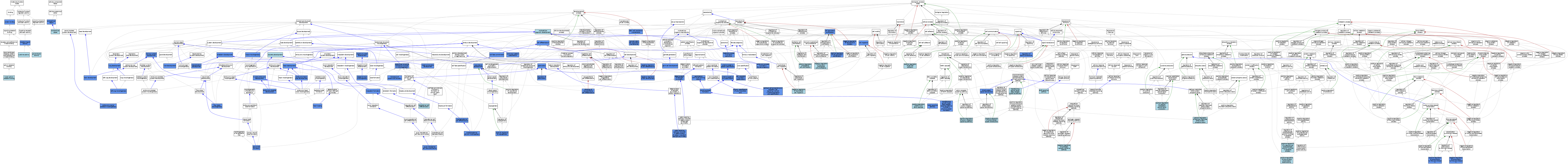Click the blue 'in utero embryonic development' node

[259, 78]
